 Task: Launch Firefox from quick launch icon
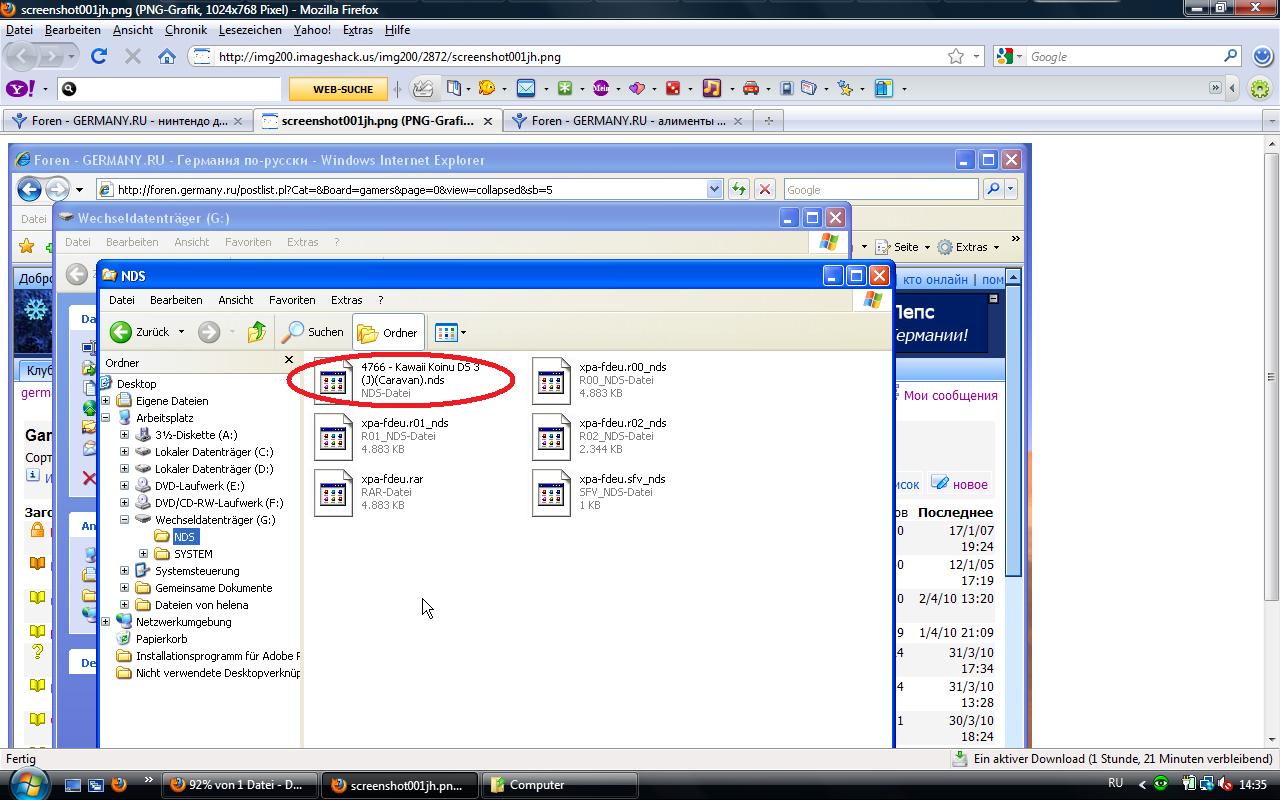(x=118, y=785)
